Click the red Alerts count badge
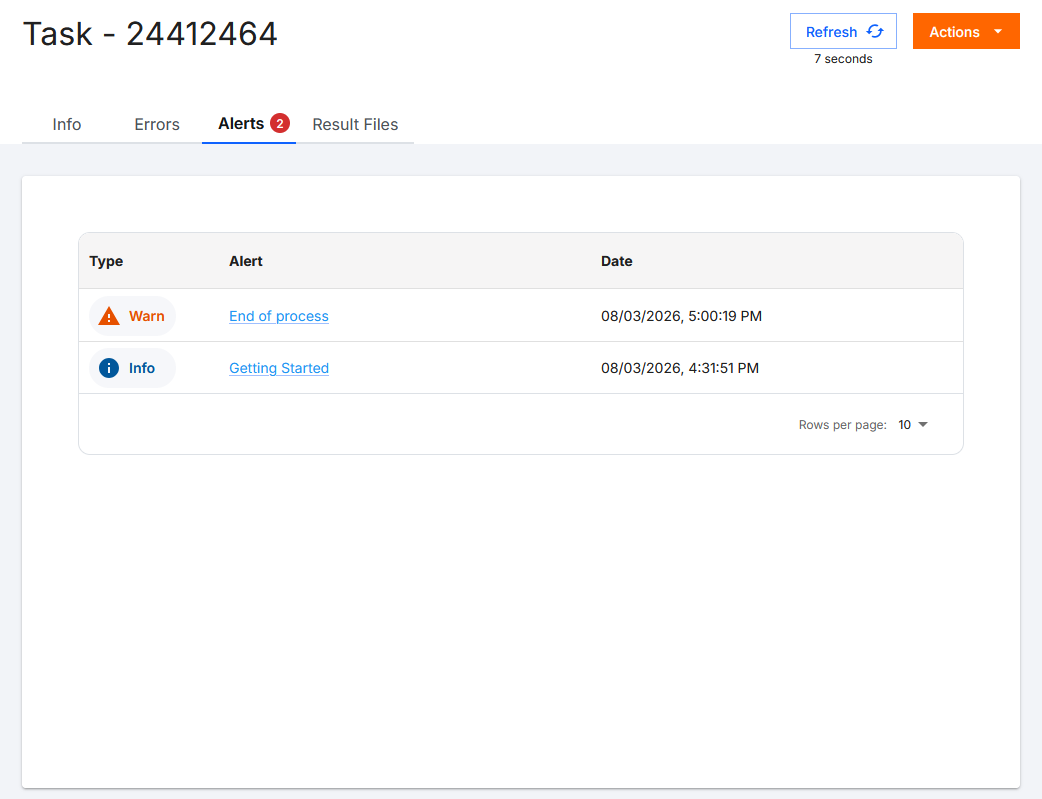The width and height of the screenshot is (1042, 799). [x=280, y=124]
